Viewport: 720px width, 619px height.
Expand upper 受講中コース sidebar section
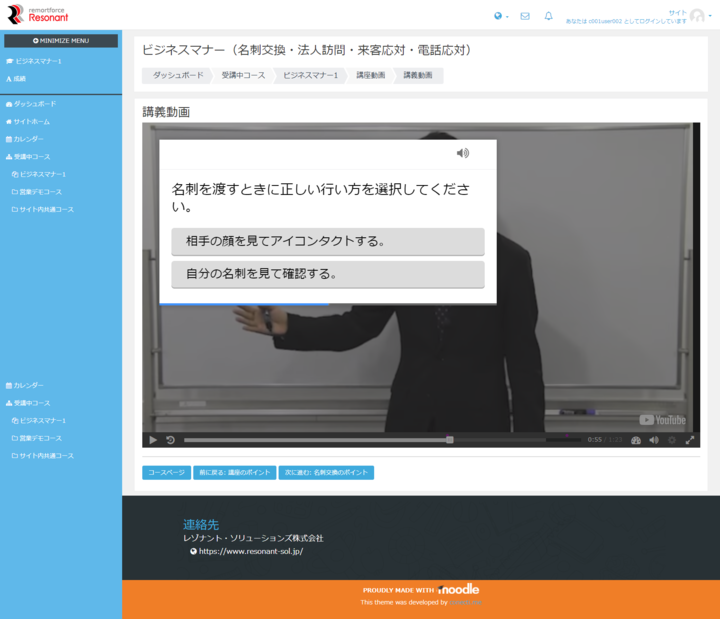pos(28,157)
